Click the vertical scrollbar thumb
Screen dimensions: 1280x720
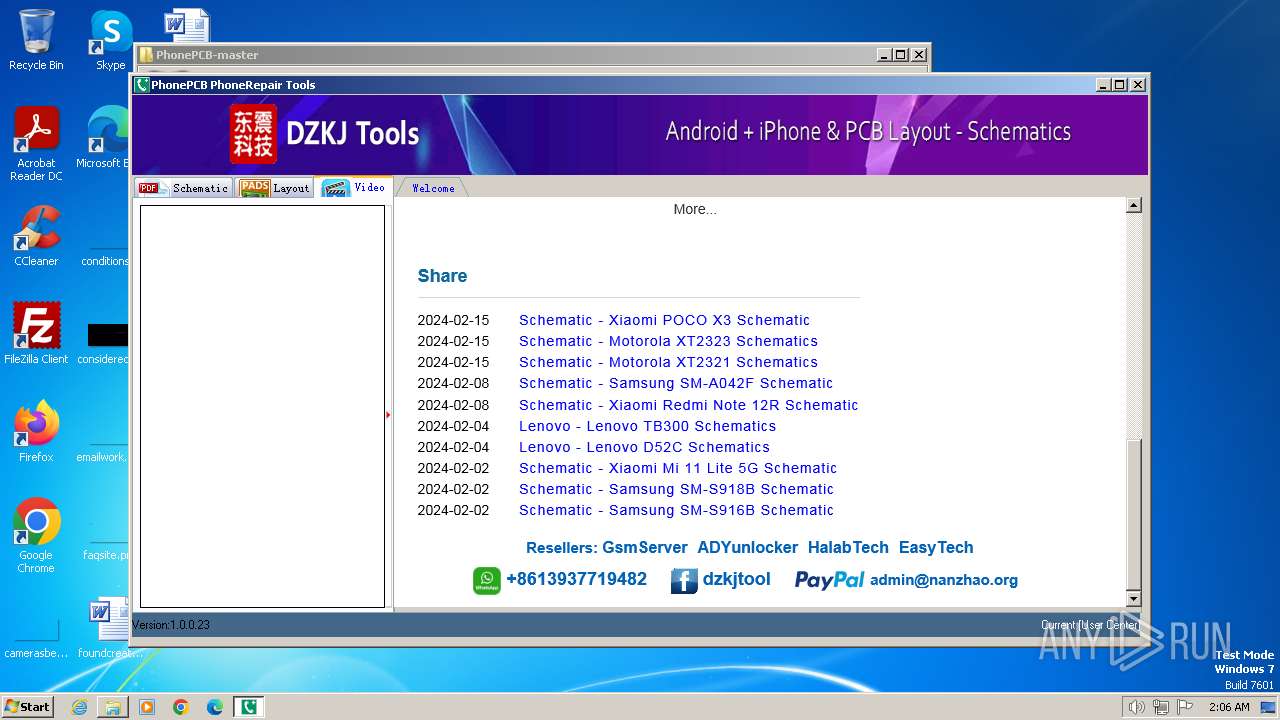click(x=1133, y=514)
